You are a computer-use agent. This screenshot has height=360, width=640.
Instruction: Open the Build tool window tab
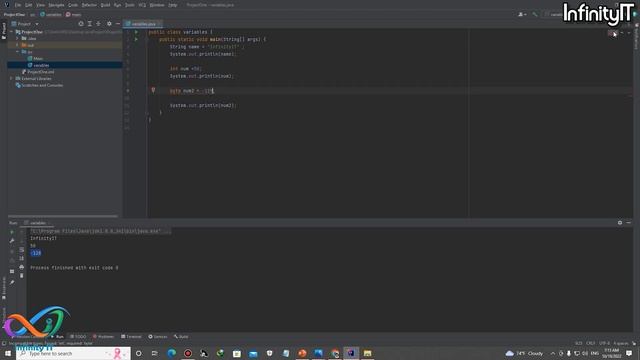[x=181, y=337]
